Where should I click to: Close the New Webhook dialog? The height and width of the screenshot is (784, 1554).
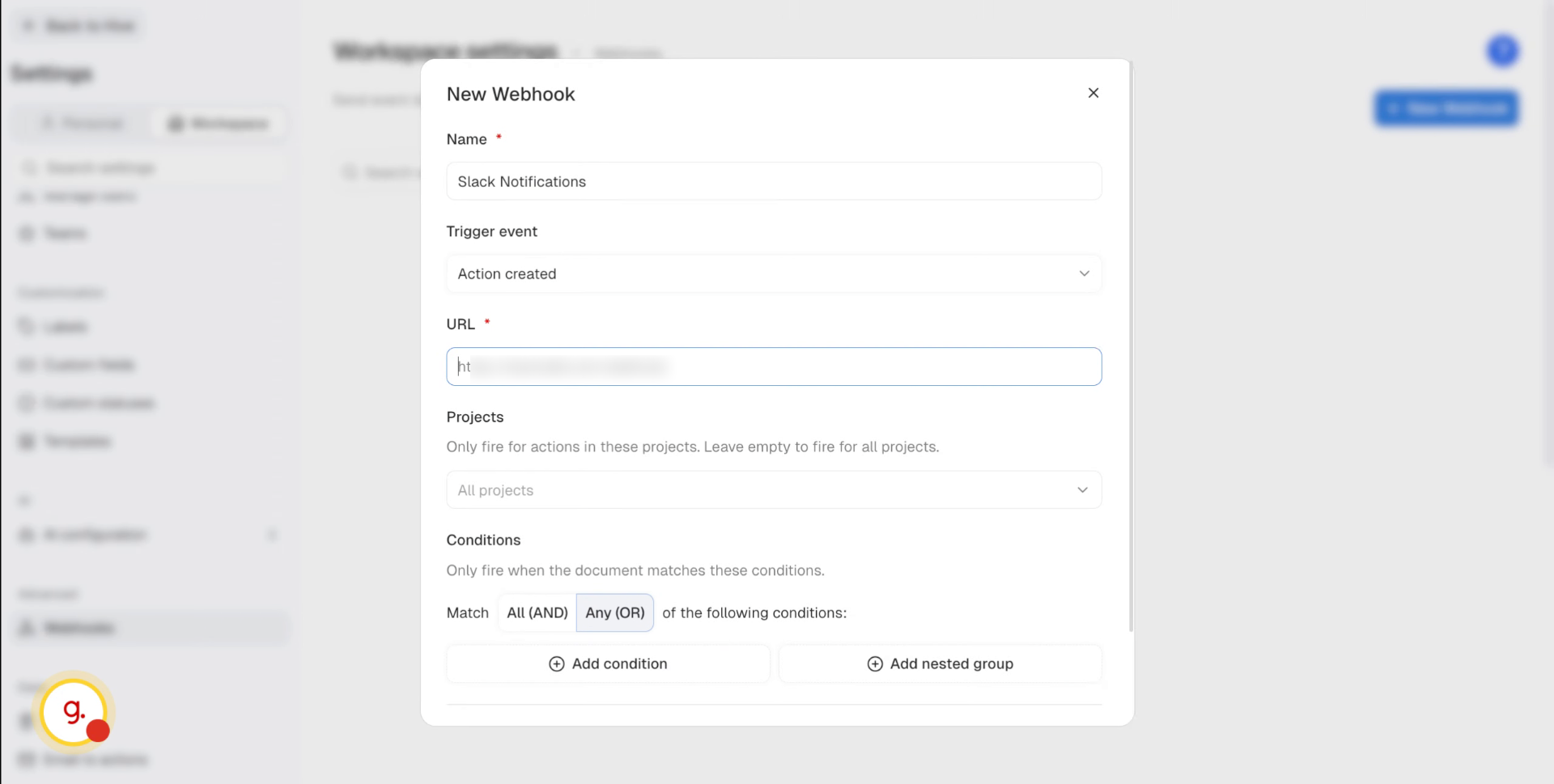point(1093,93)
